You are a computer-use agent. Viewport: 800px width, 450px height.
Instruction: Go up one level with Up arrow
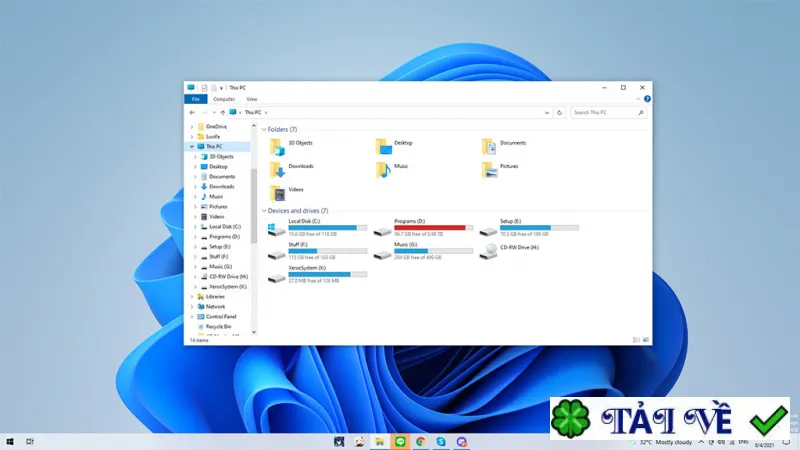pyautogui.click(x=222, y=112)
